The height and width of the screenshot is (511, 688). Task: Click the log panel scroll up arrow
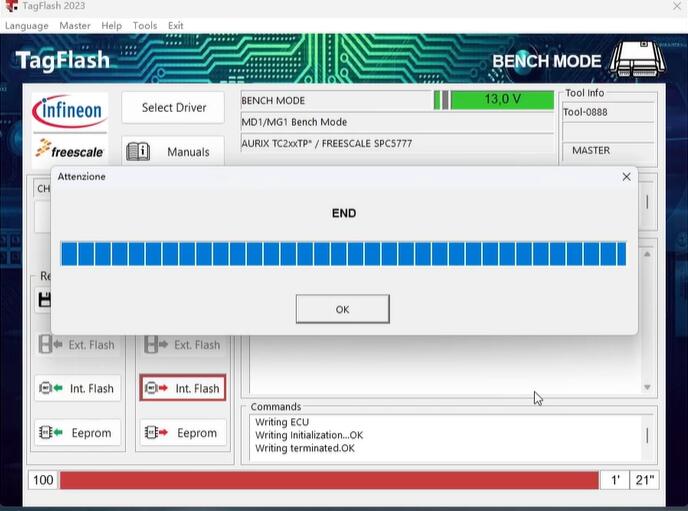(x=647, y=254)
